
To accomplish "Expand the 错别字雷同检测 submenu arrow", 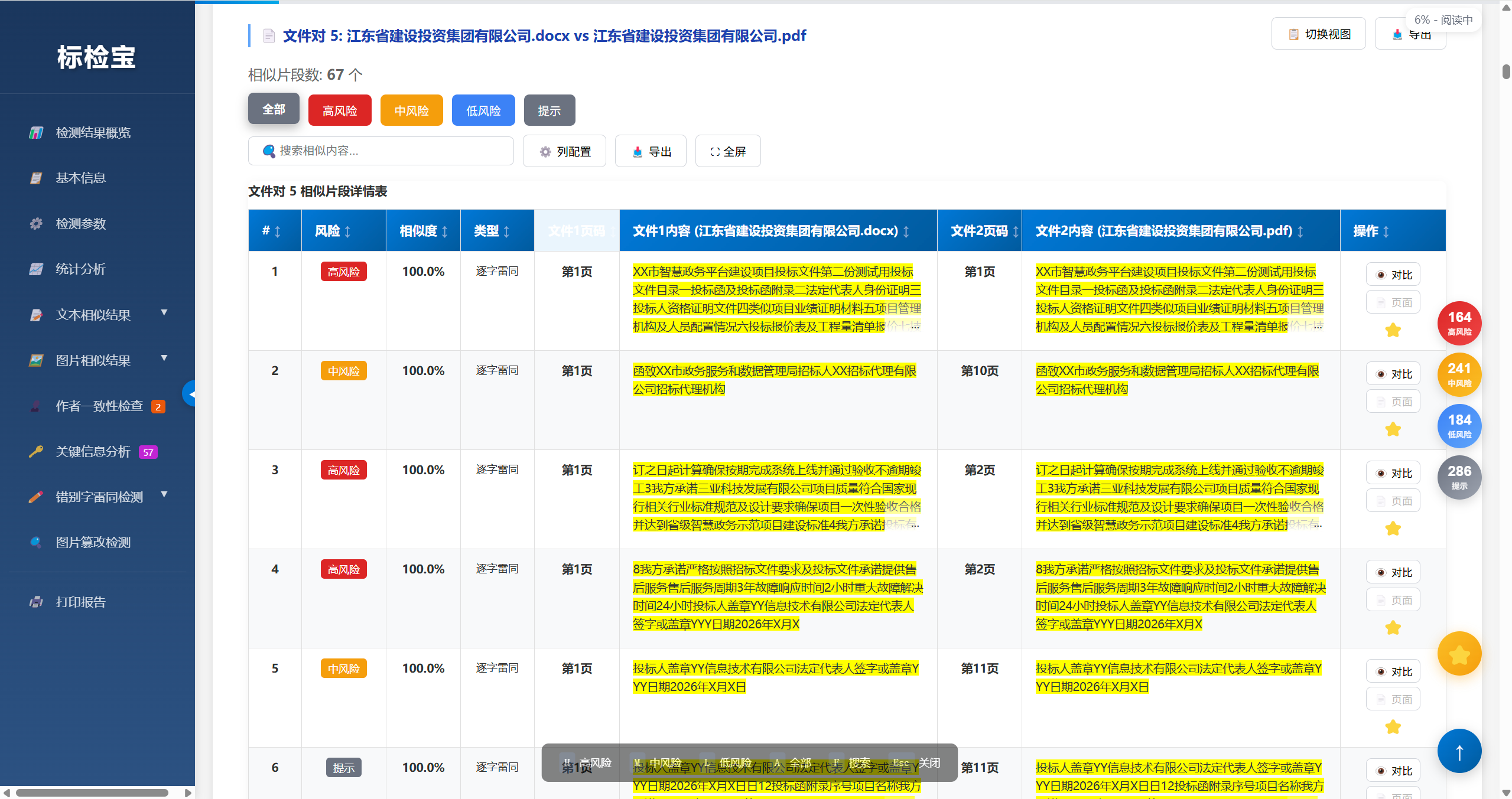I will point(164,494).
